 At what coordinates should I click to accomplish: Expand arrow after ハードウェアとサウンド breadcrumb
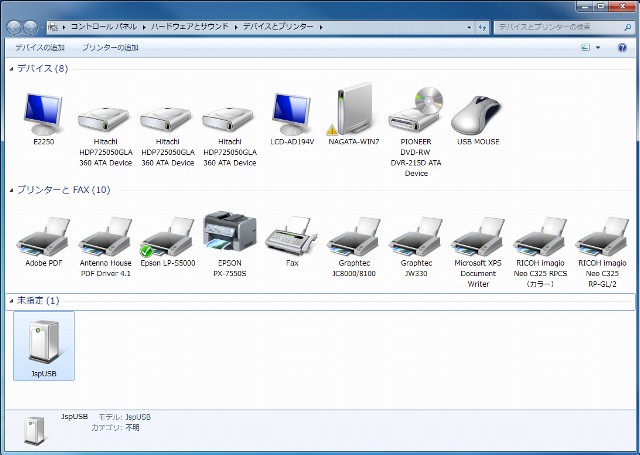pyautogui.click(x=236, y=27)
